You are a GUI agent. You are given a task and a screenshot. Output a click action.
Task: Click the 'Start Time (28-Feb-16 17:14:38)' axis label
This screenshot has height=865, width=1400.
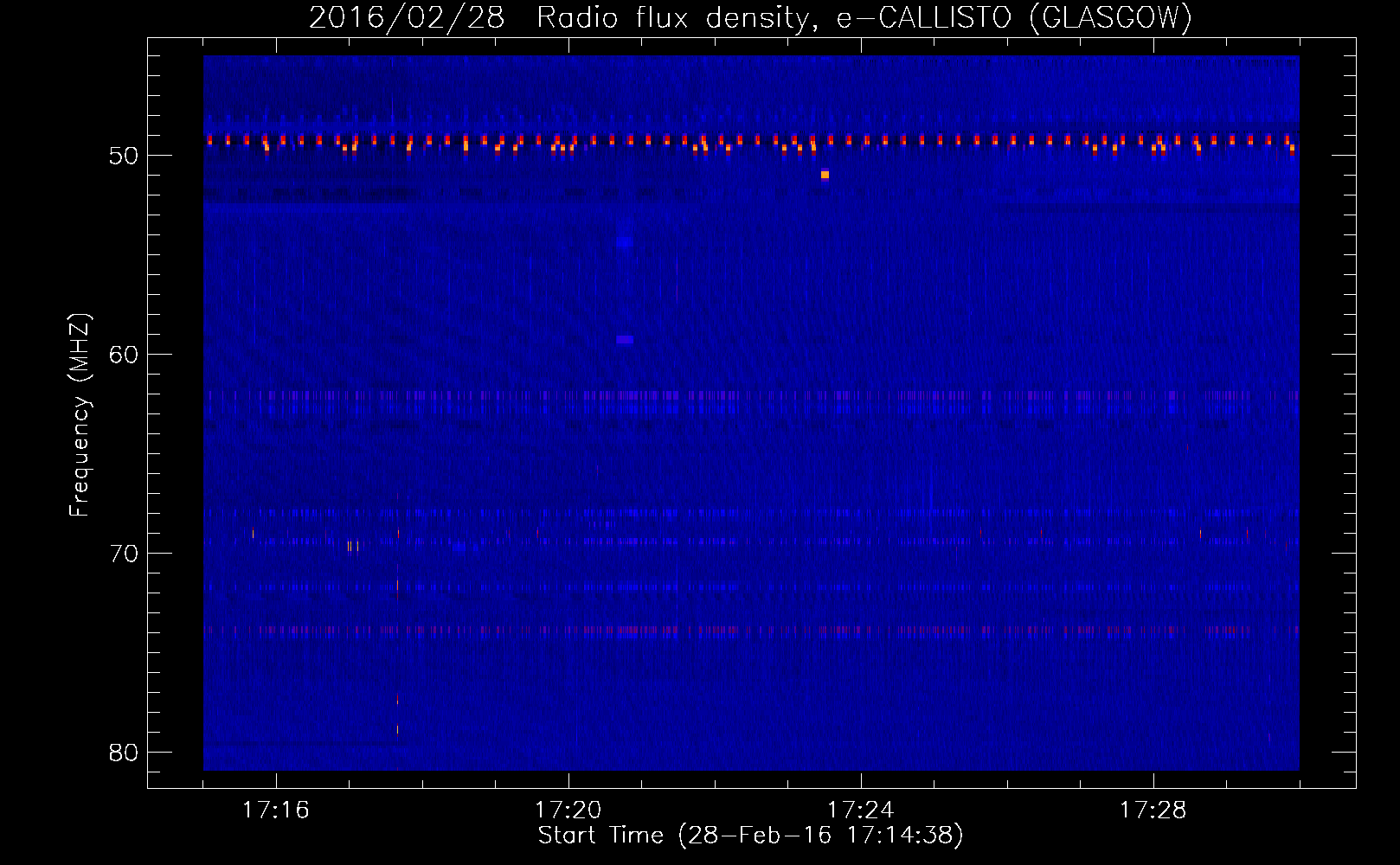pos(750,836)
